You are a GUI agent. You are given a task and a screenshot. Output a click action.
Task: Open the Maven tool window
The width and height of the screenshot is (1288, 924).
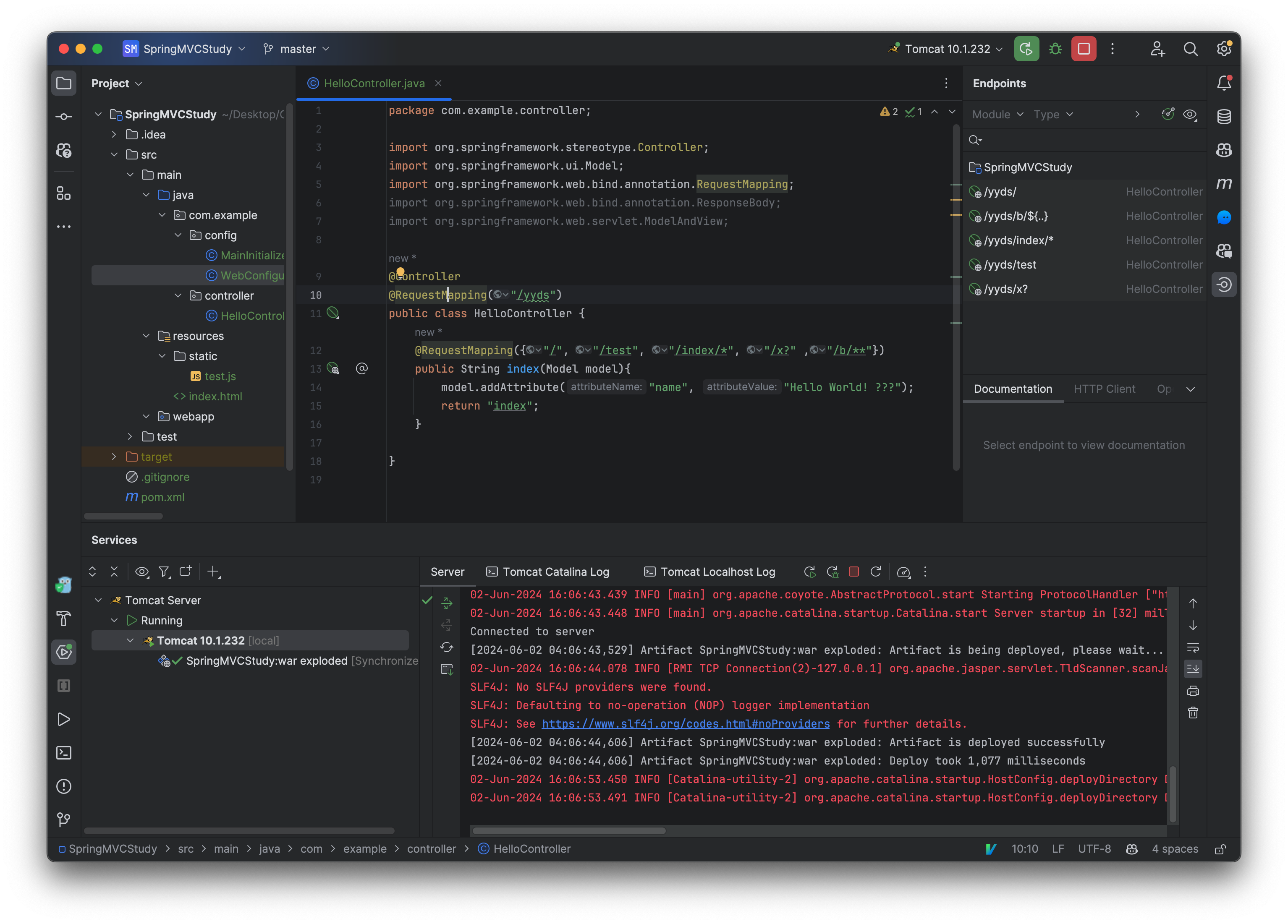pos(1224,184)
